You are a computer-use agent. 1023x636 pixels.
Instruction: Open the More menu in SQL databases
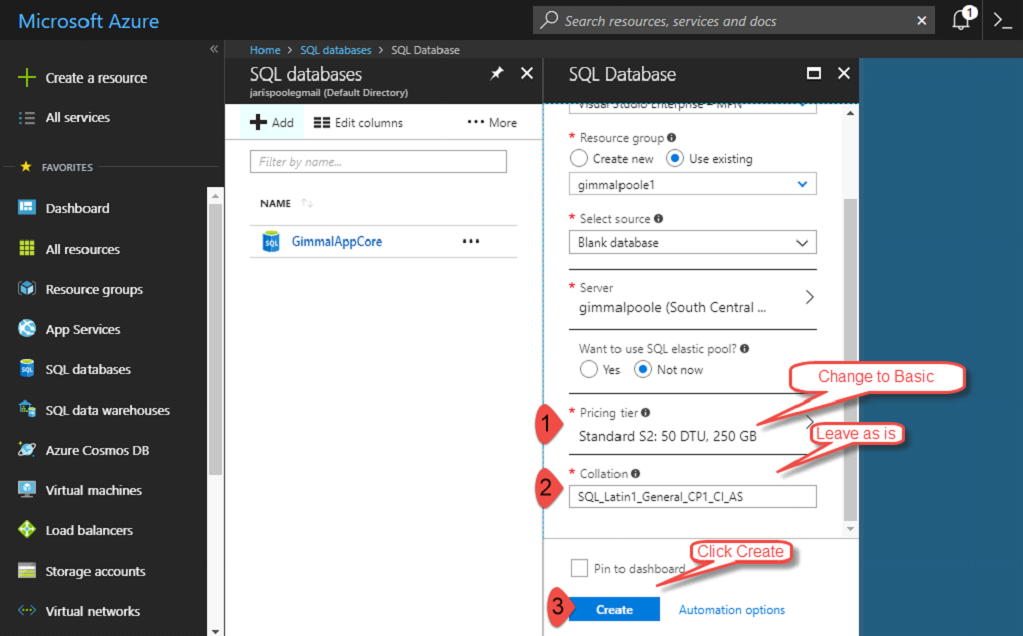point(492,123)
